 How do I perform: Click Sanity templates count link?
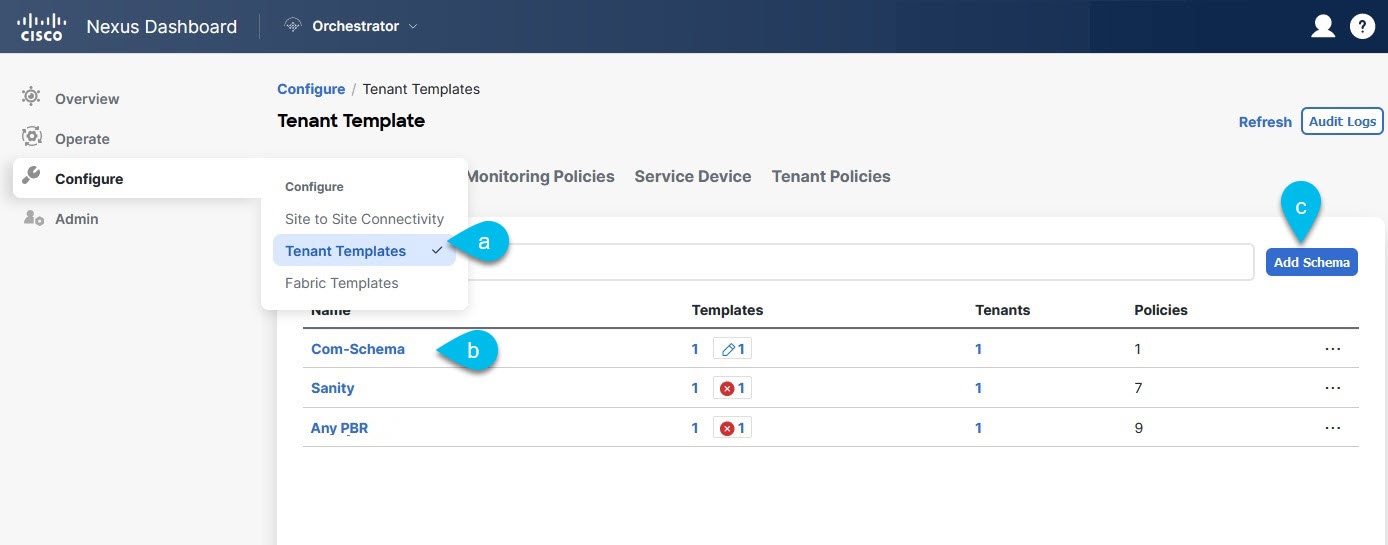click(695, 388)
